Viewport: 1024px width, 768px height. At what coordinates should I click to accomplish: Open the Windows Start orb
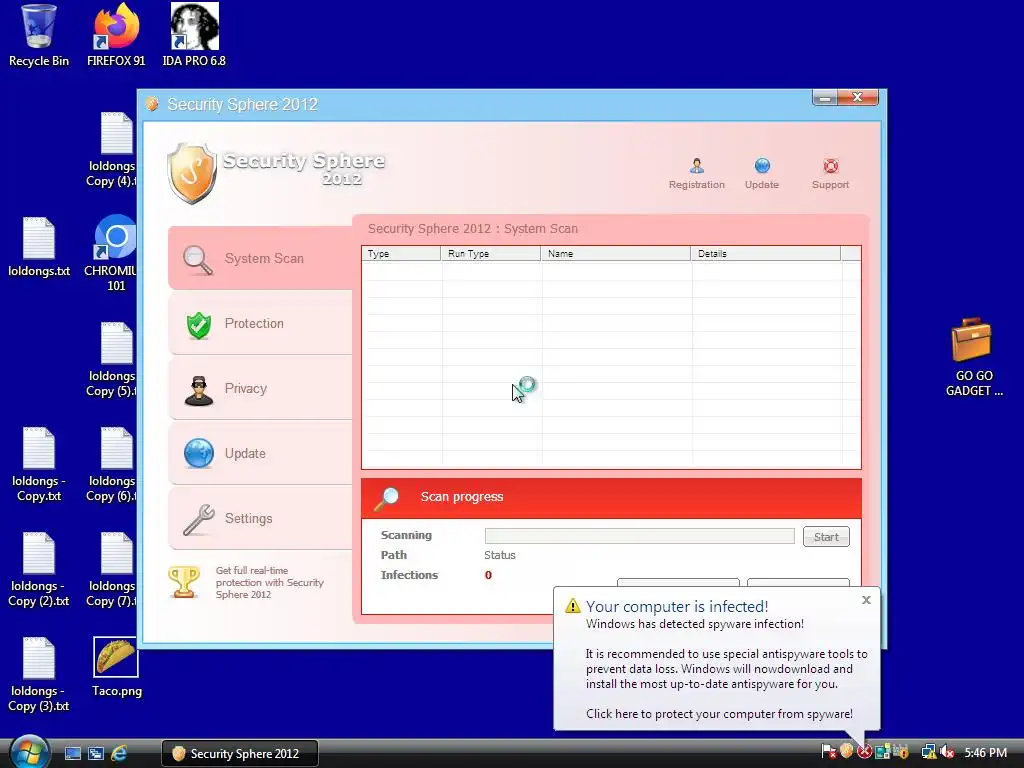pyautogui.click(x=29, y=752)
